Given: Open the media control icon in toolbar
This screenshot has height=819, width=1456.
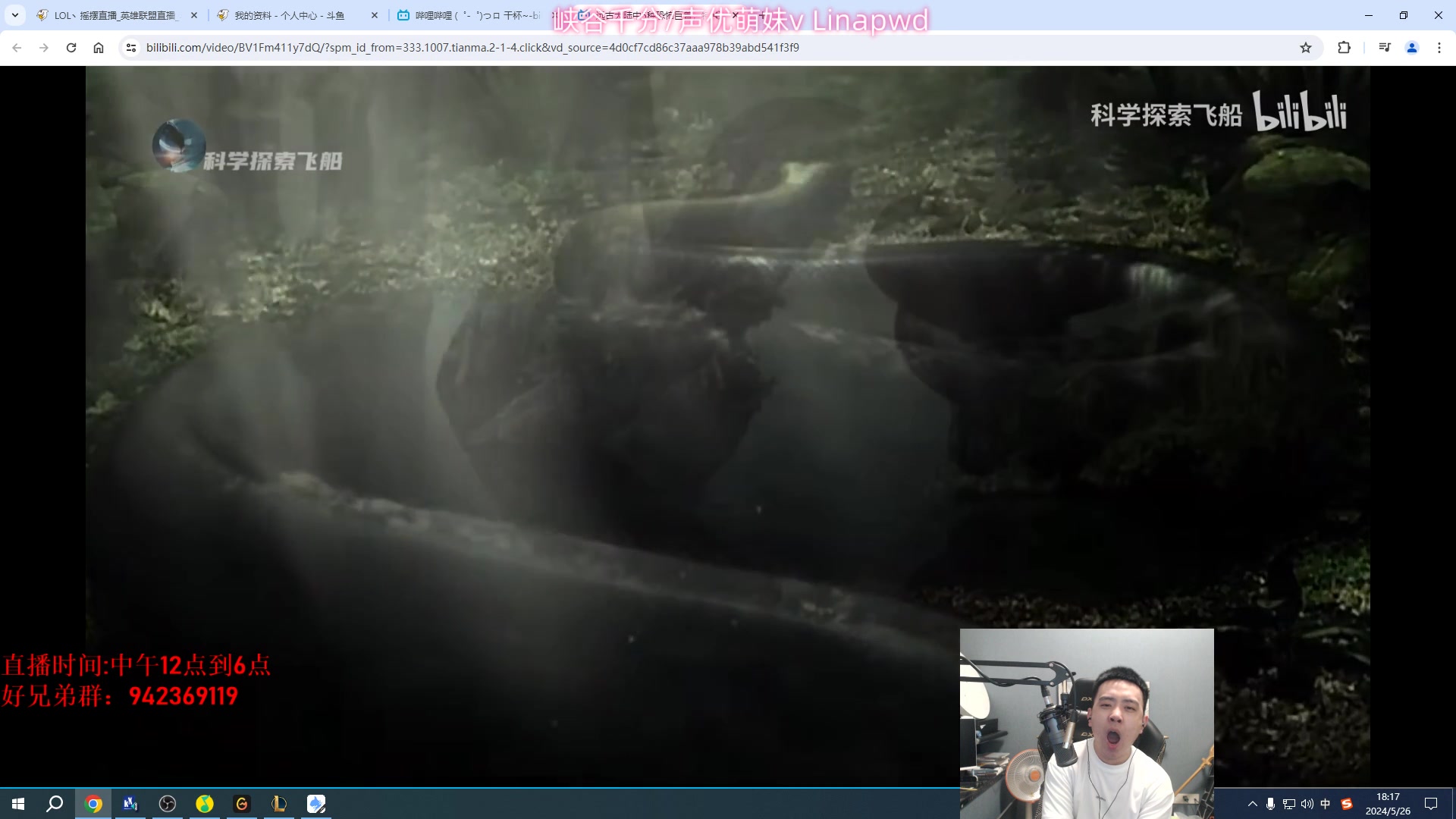Looking at the screenshot, I should click(1385, 48).
